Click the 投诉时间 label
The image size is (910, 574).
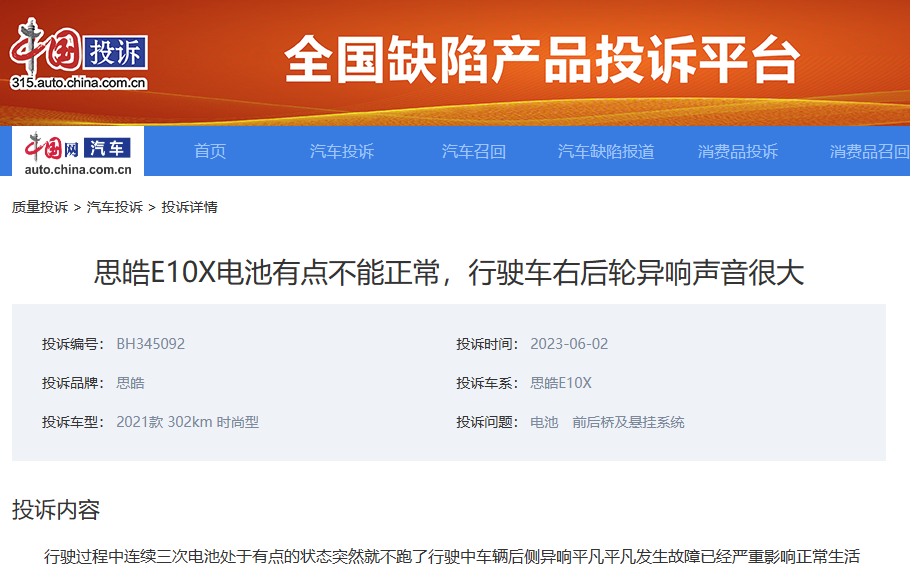click(x=487, y=344)
